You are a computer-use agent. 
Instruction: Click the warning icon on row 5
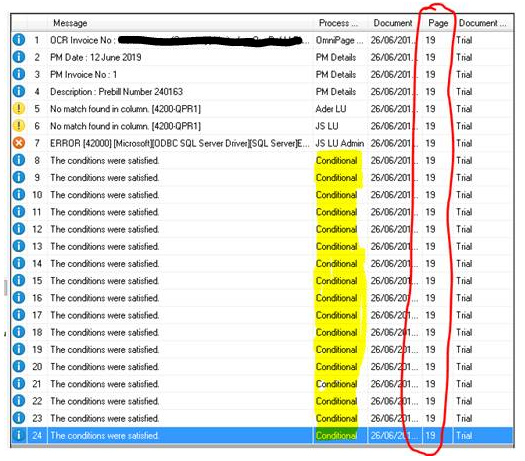19,108
